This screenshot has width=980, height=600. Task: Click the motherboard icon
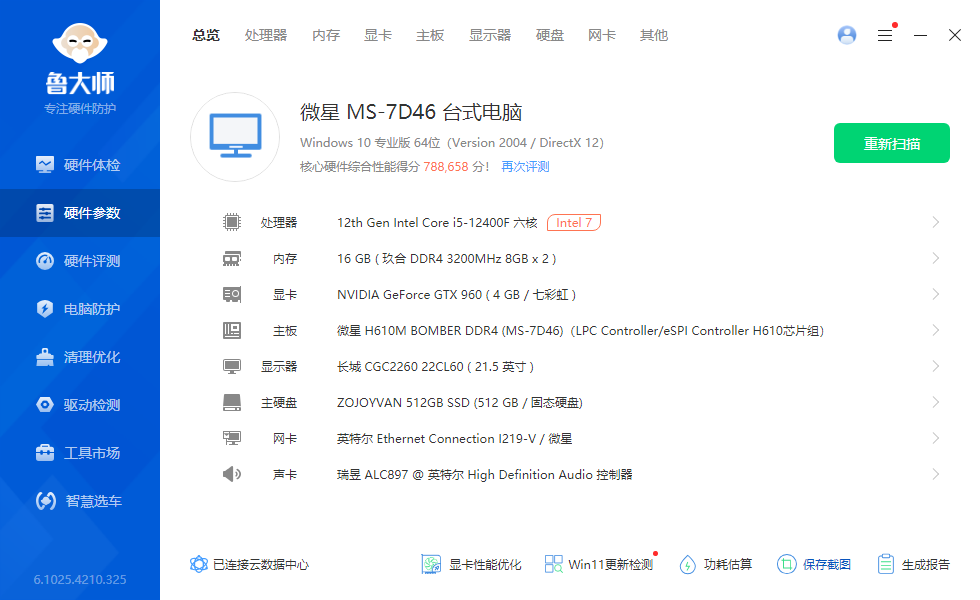[x=232, y=330]
